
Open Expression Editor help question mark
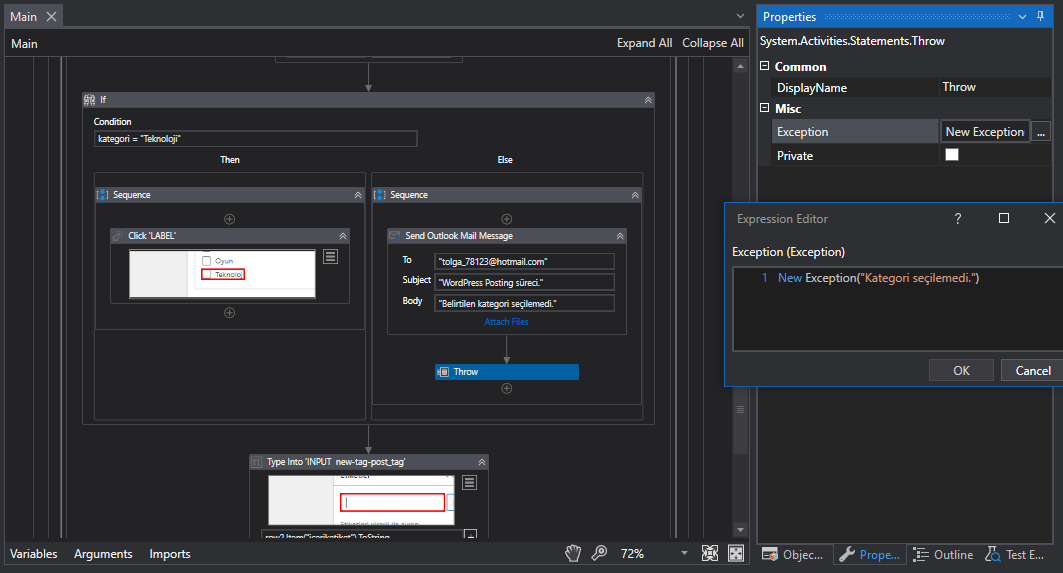(x=957, y=218)
